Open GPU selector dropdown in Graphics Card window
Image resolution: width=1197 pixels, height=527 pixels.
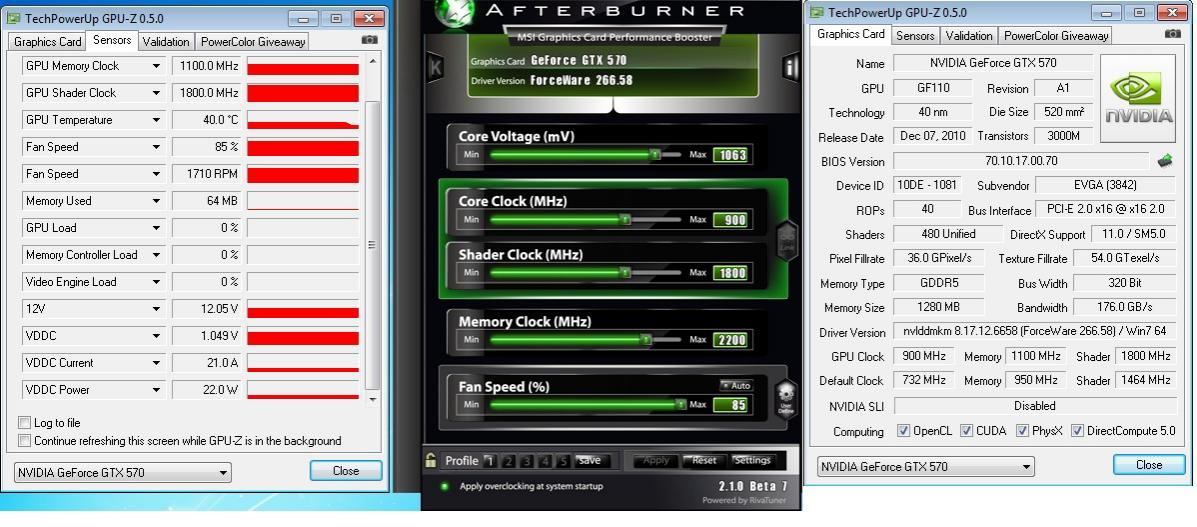tap(926, 466)
